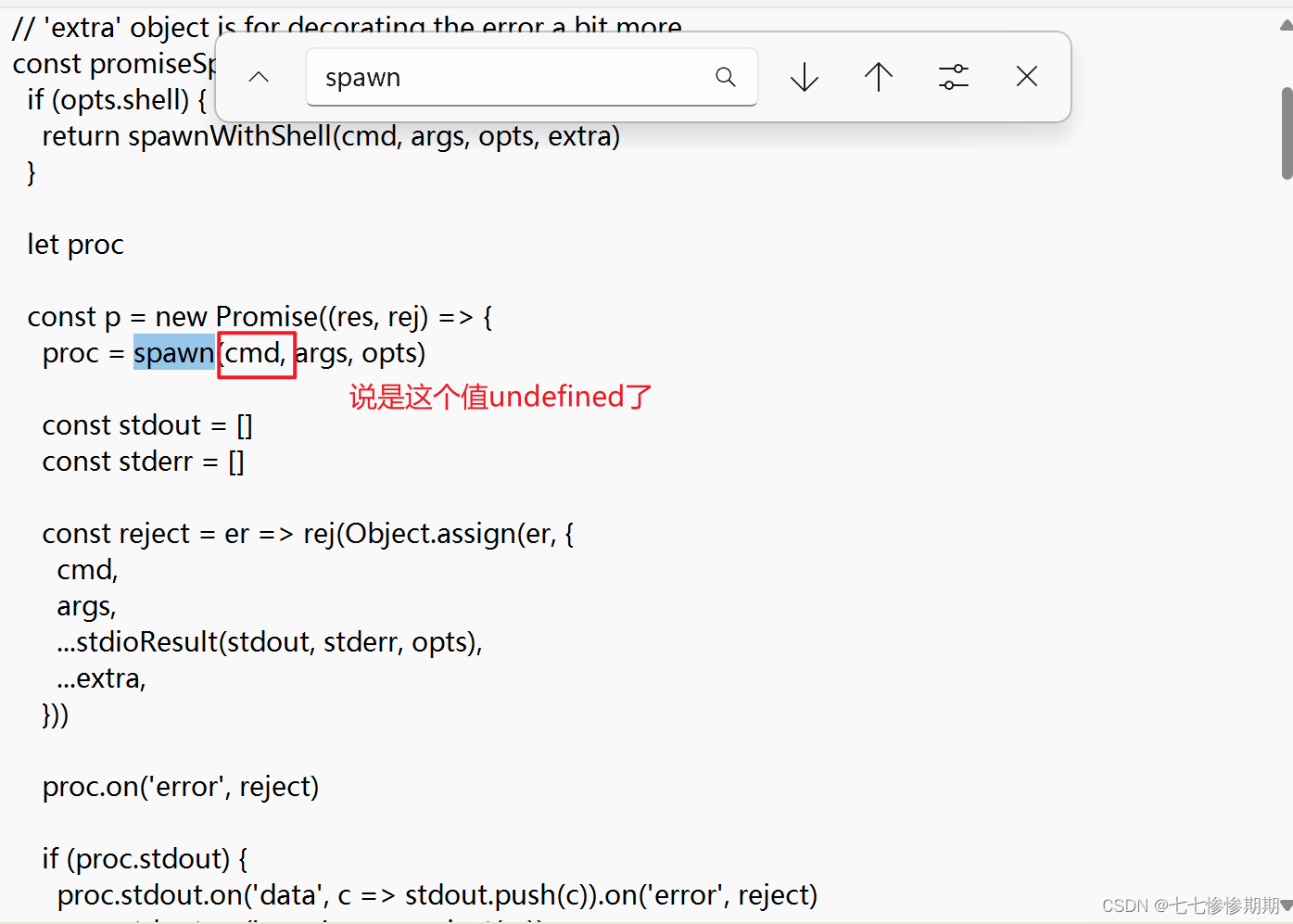The width and height of the screenshot is (1293, 924).
Task: Collapse the find bar using the upward chevron
Action: tap(259, 77)
